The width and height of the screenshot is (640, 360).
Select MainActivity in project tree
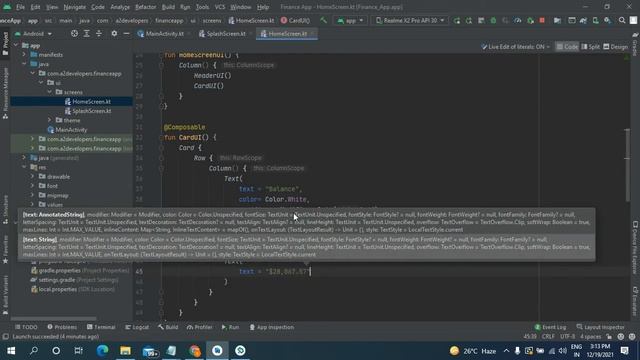point(67,130)
